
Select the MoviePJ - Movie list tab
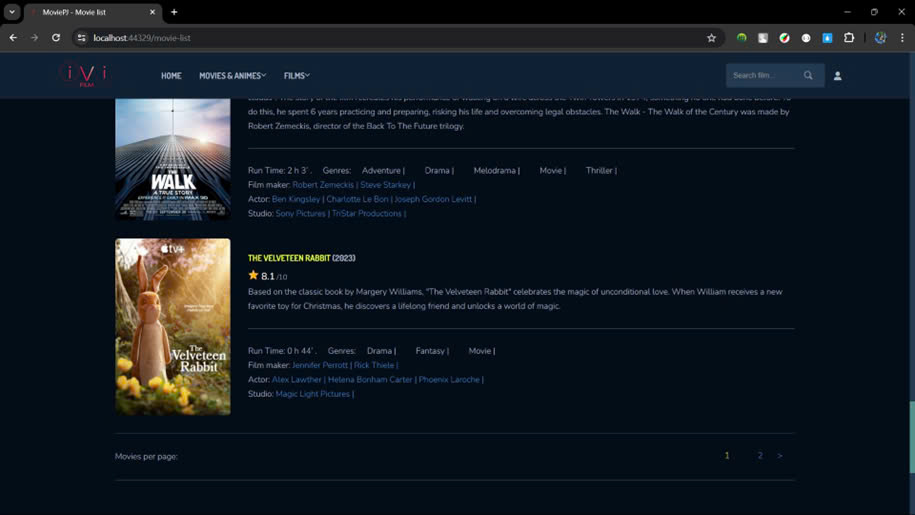pyautogui.click(x=92, y=12)
